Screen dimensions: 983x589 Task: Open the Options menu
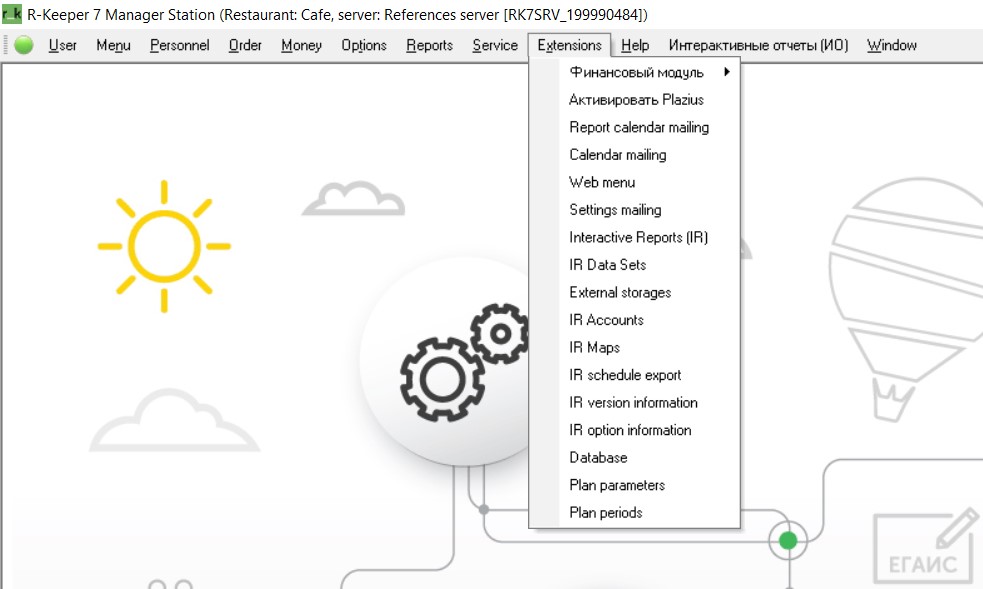tap(364, 45)
